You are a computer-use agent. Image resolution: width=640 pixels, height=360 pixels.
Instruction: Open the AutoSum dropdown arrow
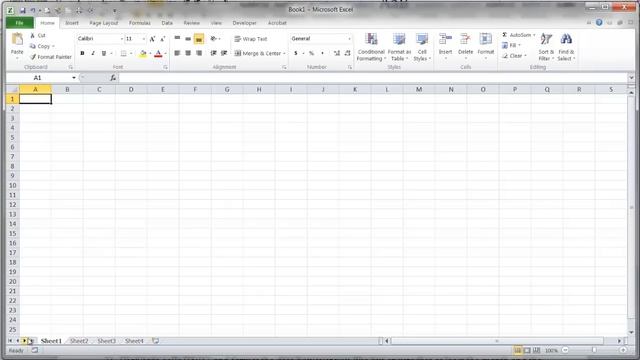(x=534, y=35)
